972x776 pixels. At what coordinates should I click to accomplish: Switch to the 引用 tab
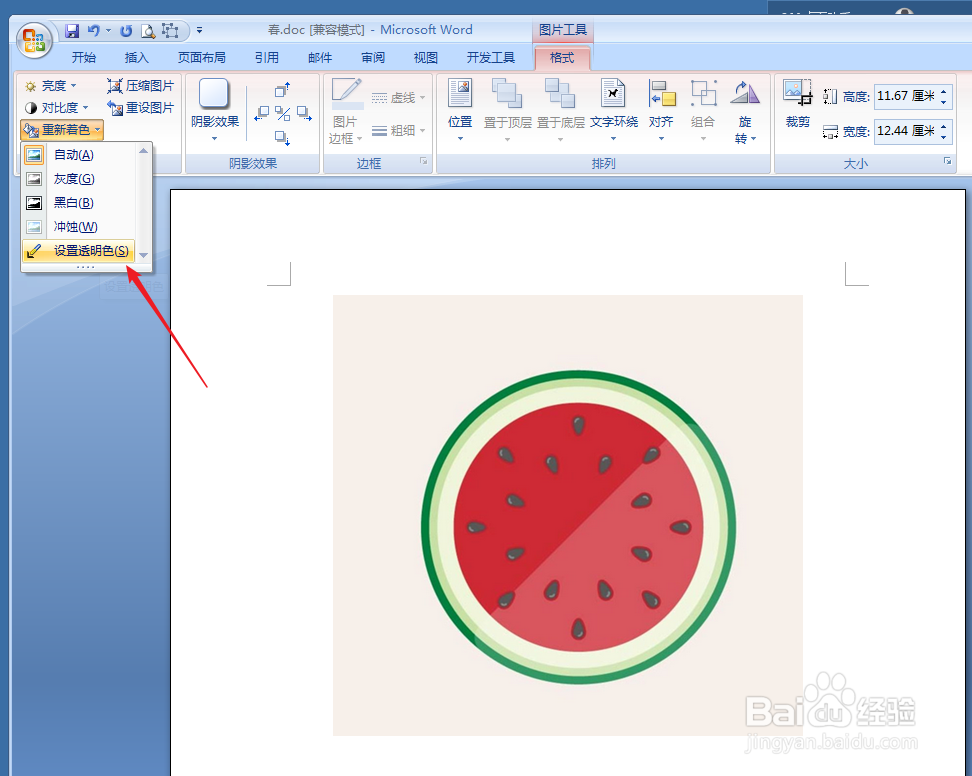pyautogui.click(x=267, y=58)
